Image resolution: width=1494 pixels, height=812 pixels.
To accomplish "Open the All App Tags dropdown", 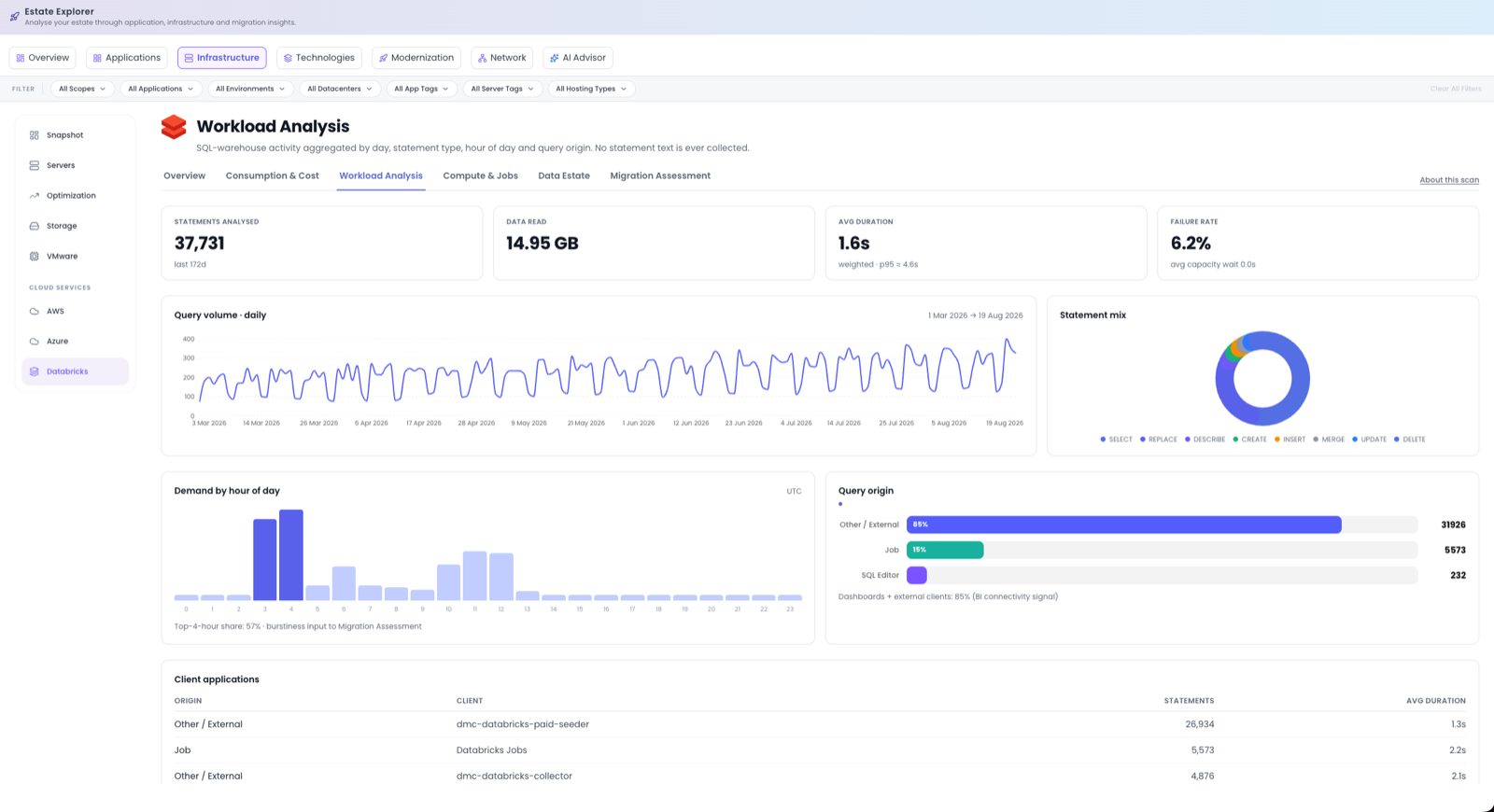I will click(421, 89).
